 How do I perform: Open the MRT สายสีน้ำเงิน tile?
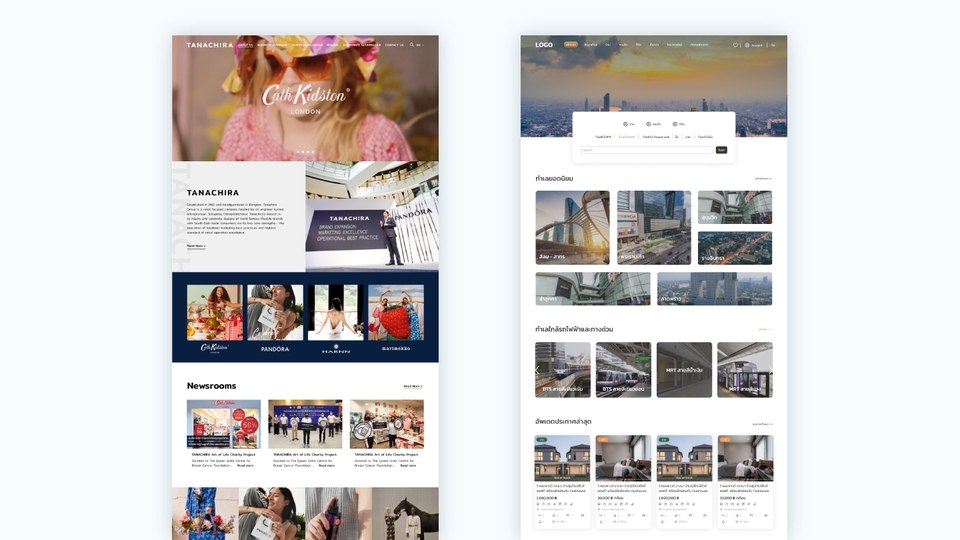tap(684, 370)
